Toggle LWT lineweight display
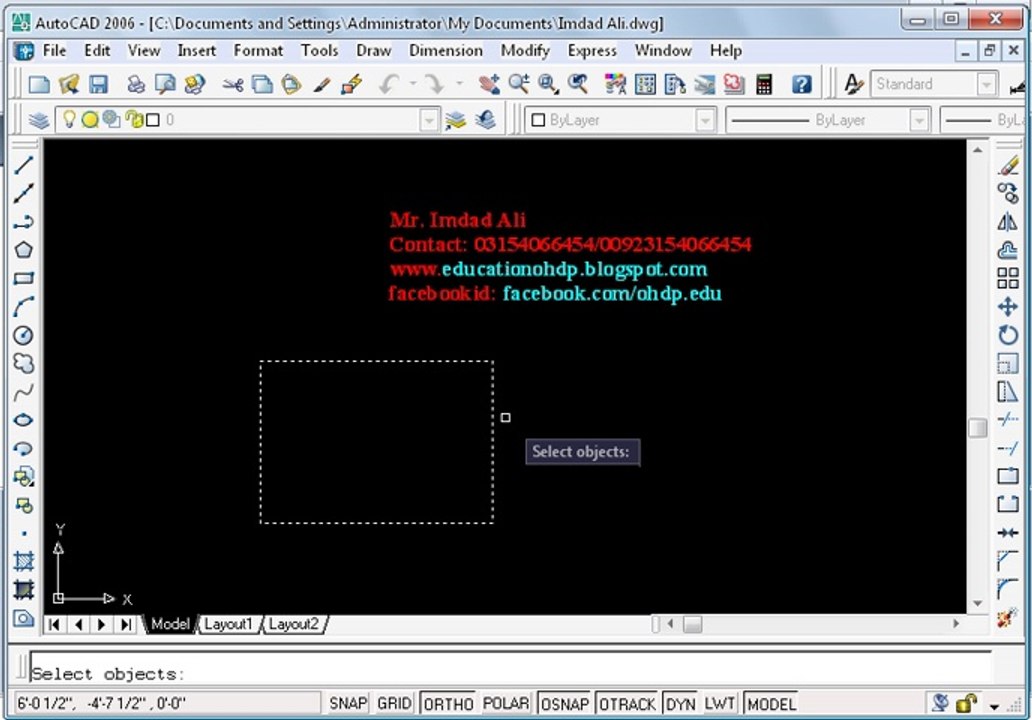 719,704
